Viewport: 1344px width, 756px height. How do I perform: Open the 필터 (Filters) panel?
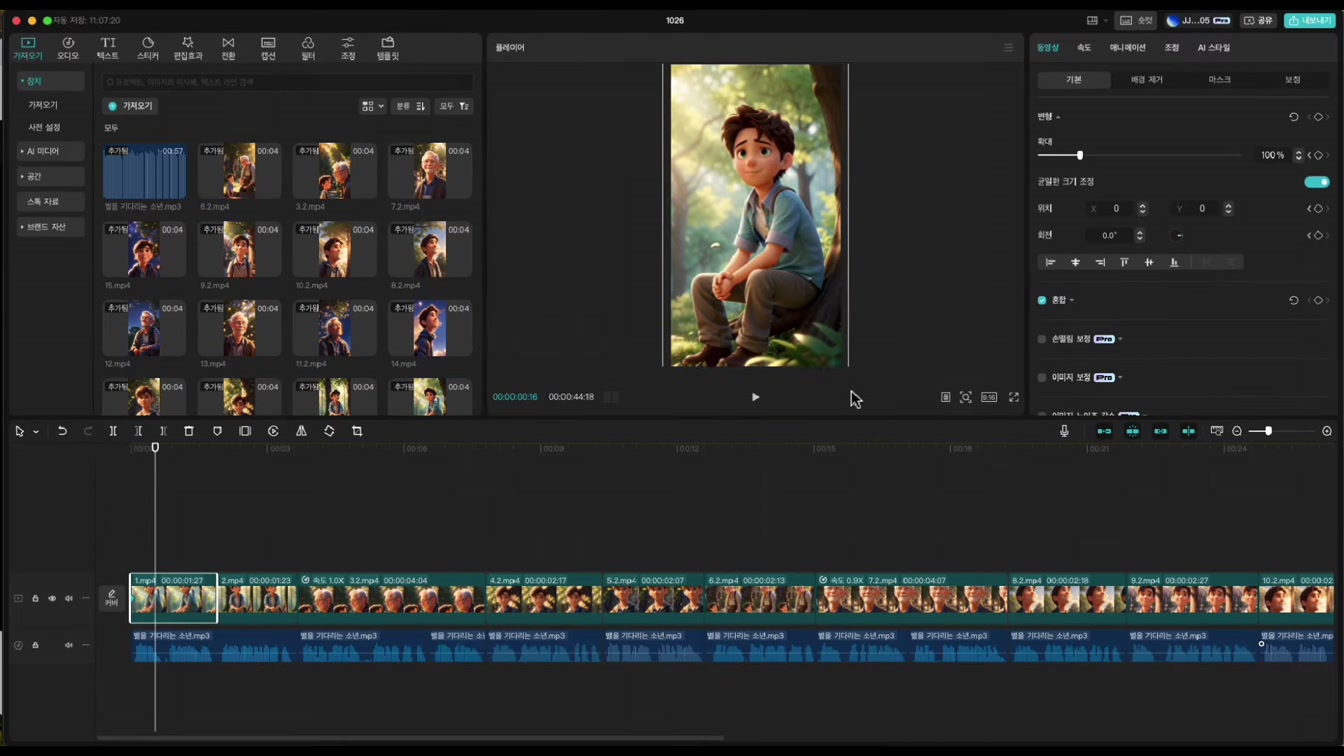coord(308,48)
